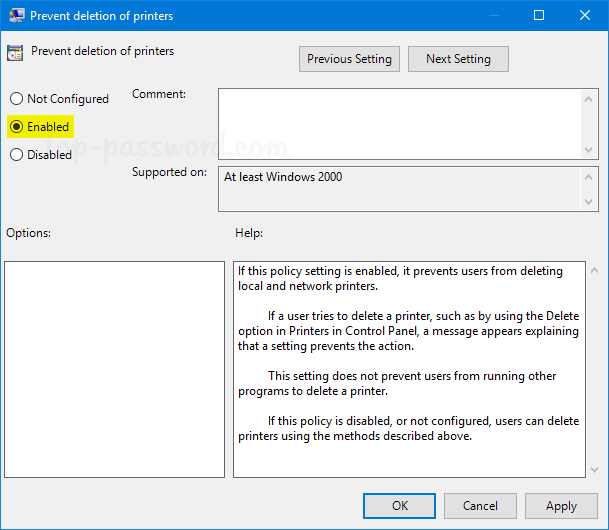Screen dimensions: 609x530
Task: Apply the policy setting
Action: click(561, 506)
